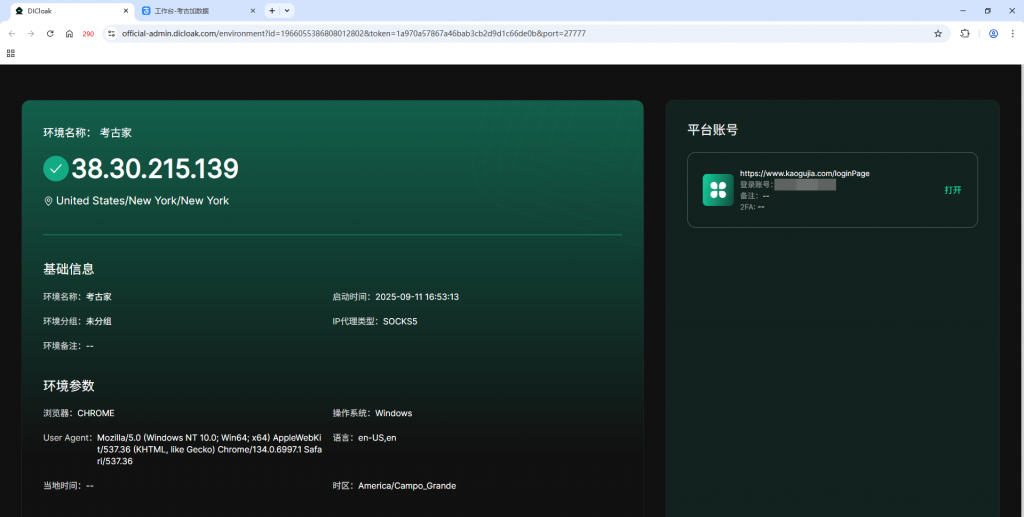Open the extensions puzzle icon
The width and height of the screenshot is (1024, 517).
point(965,33)
